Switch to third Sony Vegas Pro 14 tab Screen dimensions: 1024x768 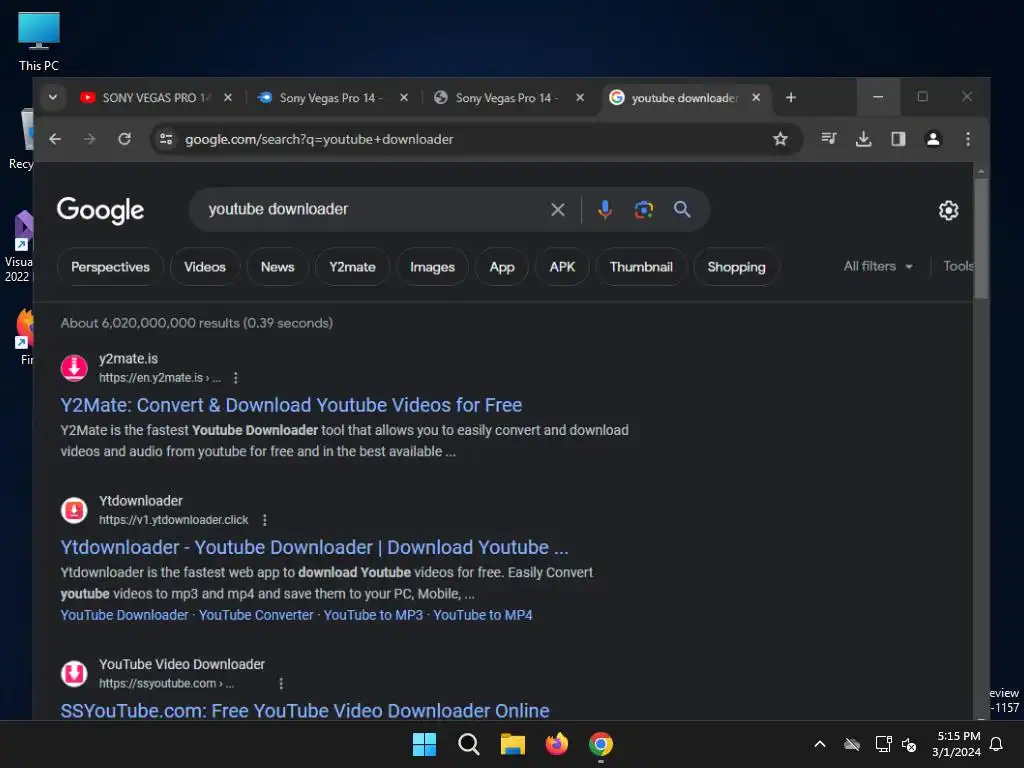point(507,98)
